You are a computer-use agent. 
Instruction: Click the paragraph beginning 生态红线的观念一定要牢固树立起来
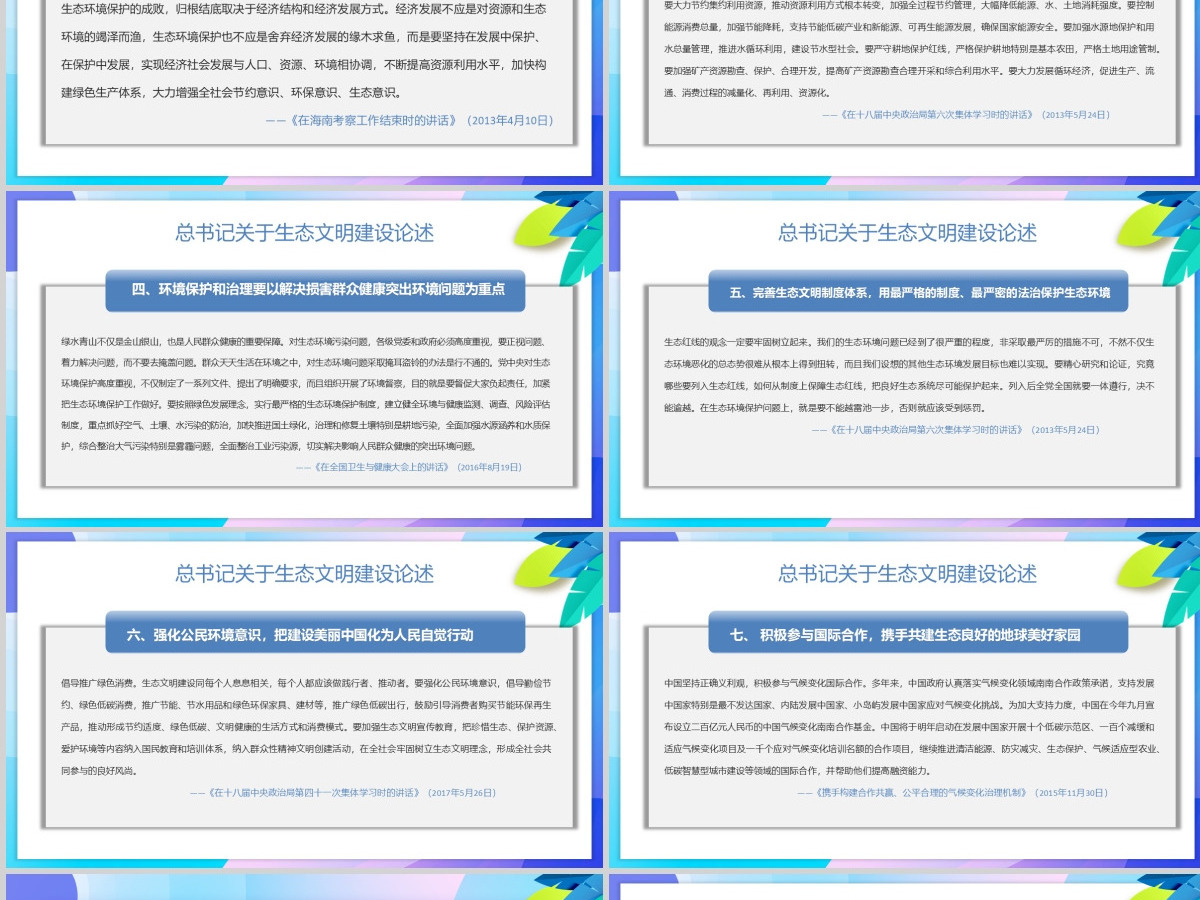[909, 375]
